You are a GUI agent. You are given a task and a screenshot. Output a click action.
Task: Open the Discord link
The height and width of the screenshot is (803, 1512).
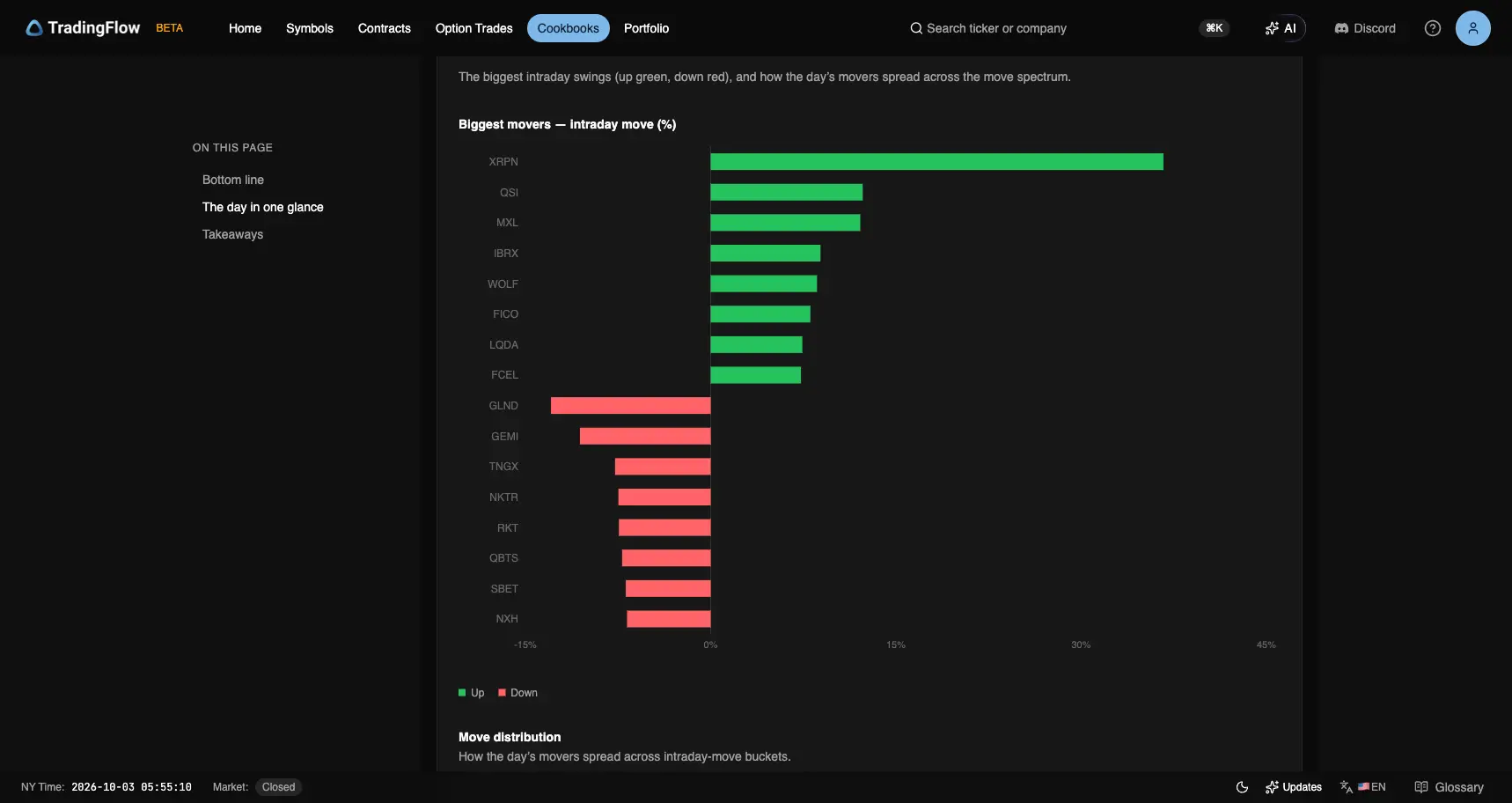[1365, 28]
